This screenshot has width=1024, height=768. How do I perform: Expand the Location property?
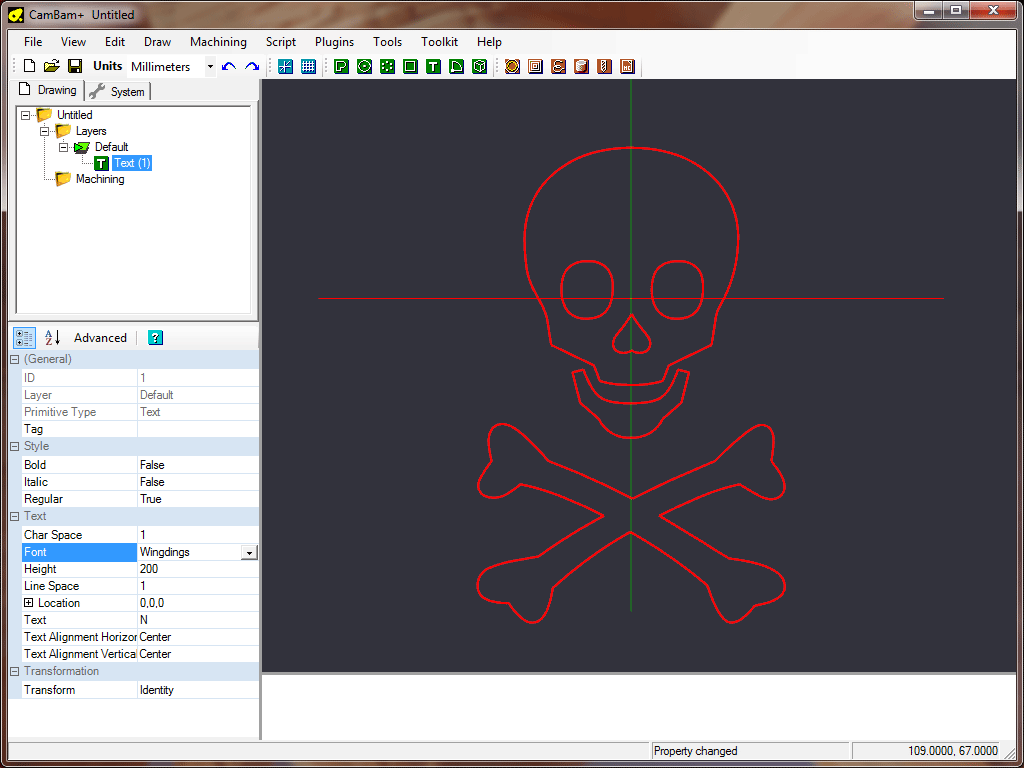tap(29, 603)
